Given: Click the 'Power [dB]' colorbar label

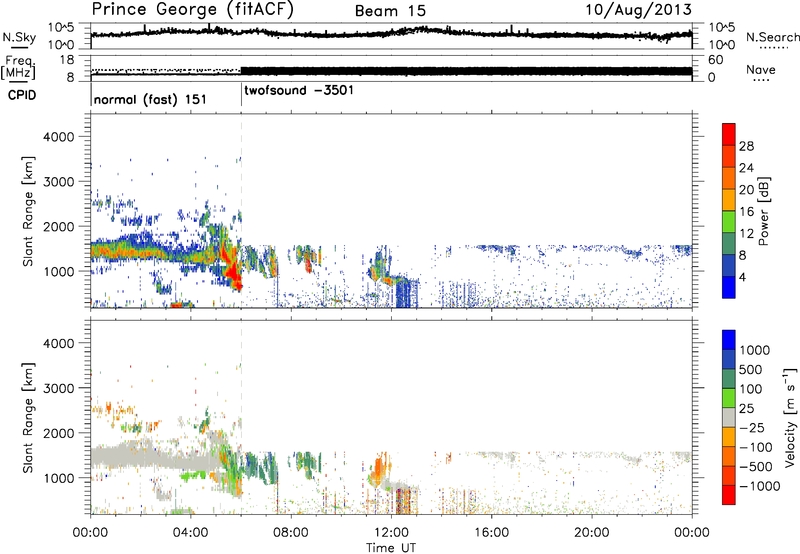Looking at the screenshot, I should click(x=763, y=211).
